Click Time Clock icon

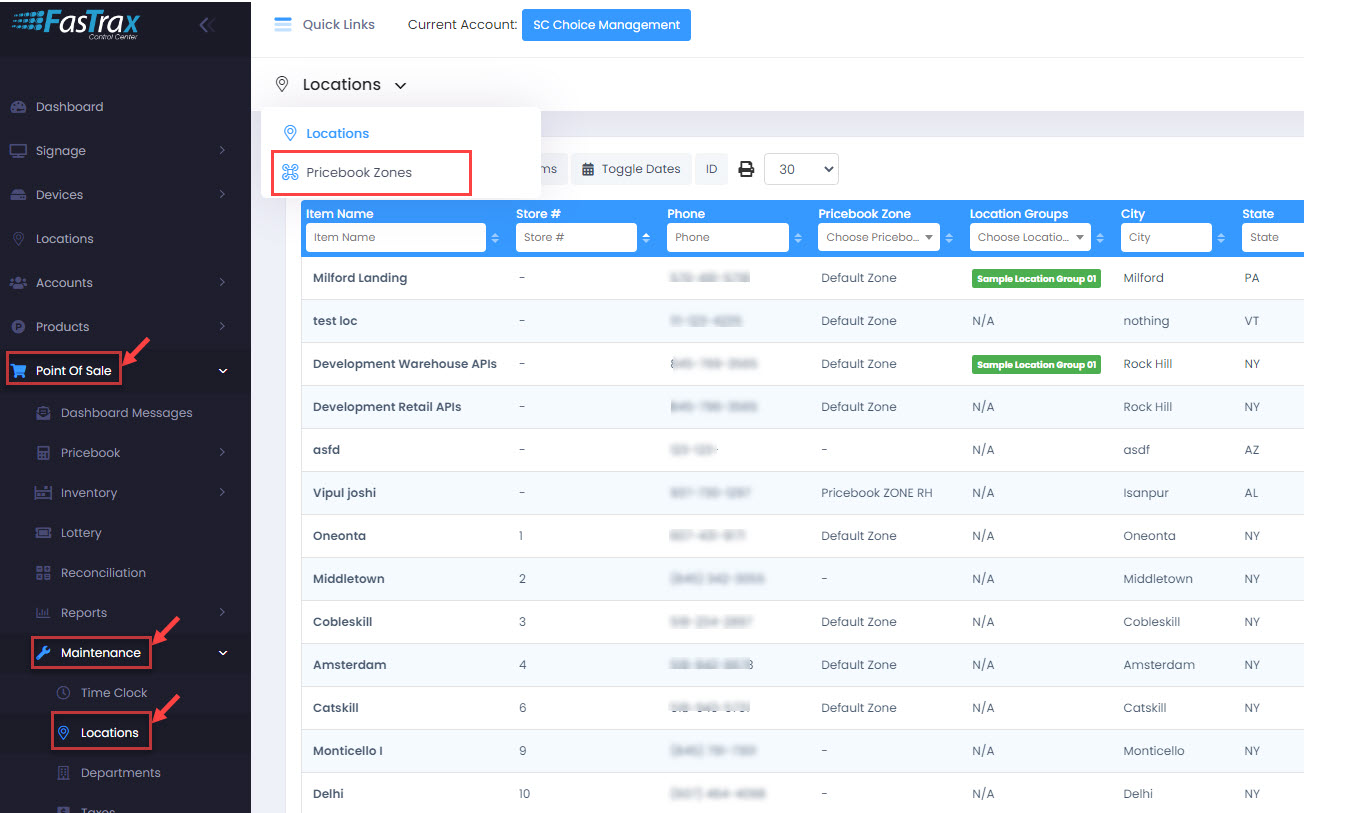[x=63, y=693]
